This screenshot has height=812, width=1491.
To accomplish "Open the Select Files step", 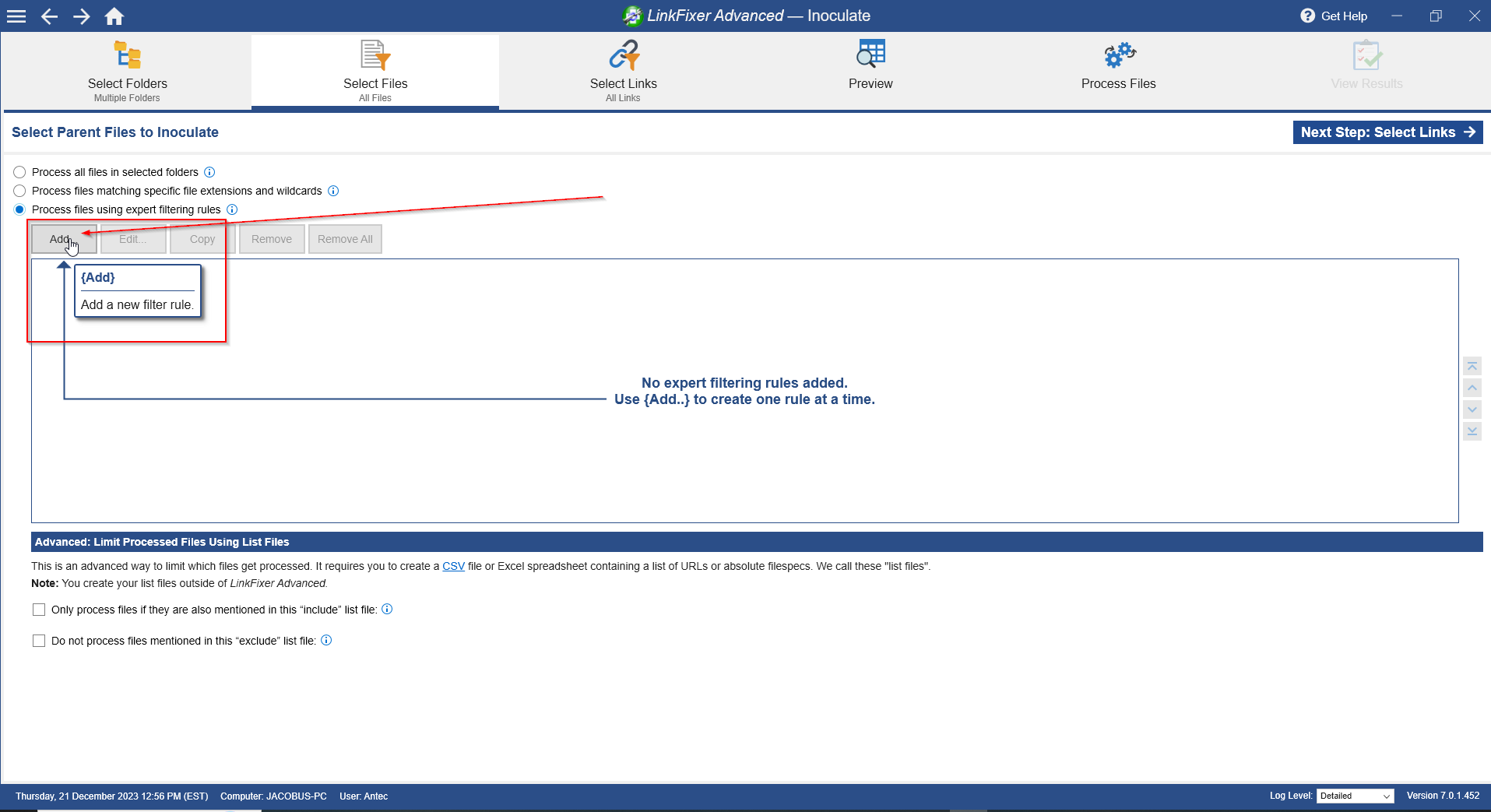I will 375,72.
